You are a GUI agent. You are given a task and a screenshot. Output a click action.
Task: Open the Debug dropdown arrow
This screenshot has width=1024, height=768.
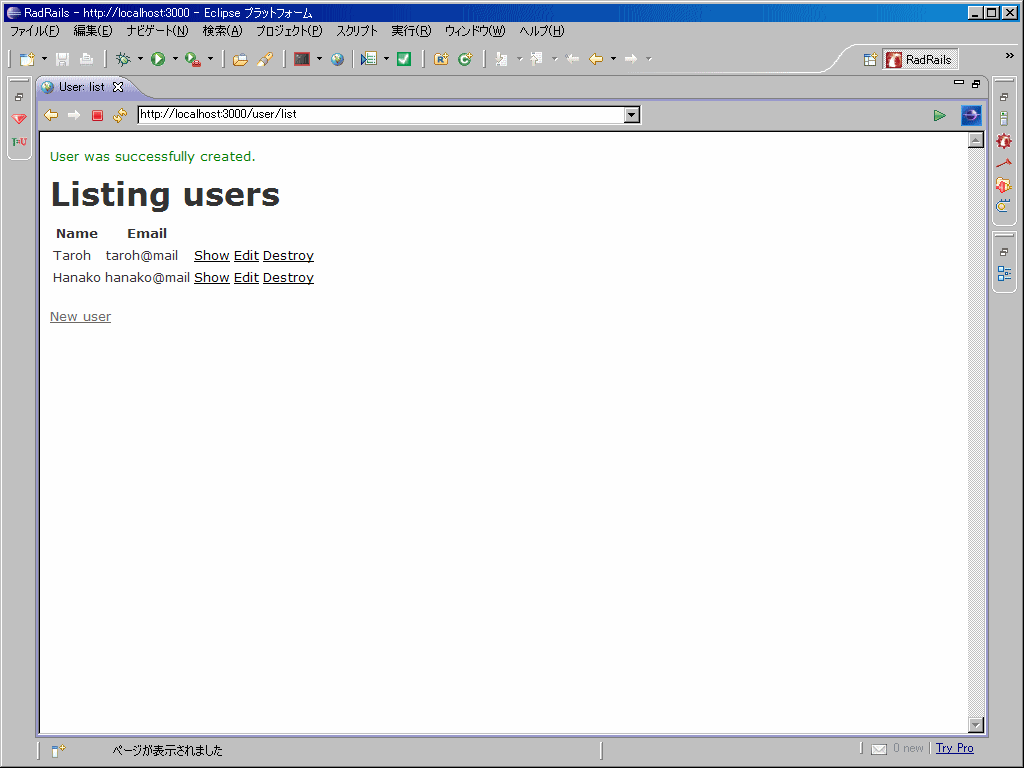point(140,59)
